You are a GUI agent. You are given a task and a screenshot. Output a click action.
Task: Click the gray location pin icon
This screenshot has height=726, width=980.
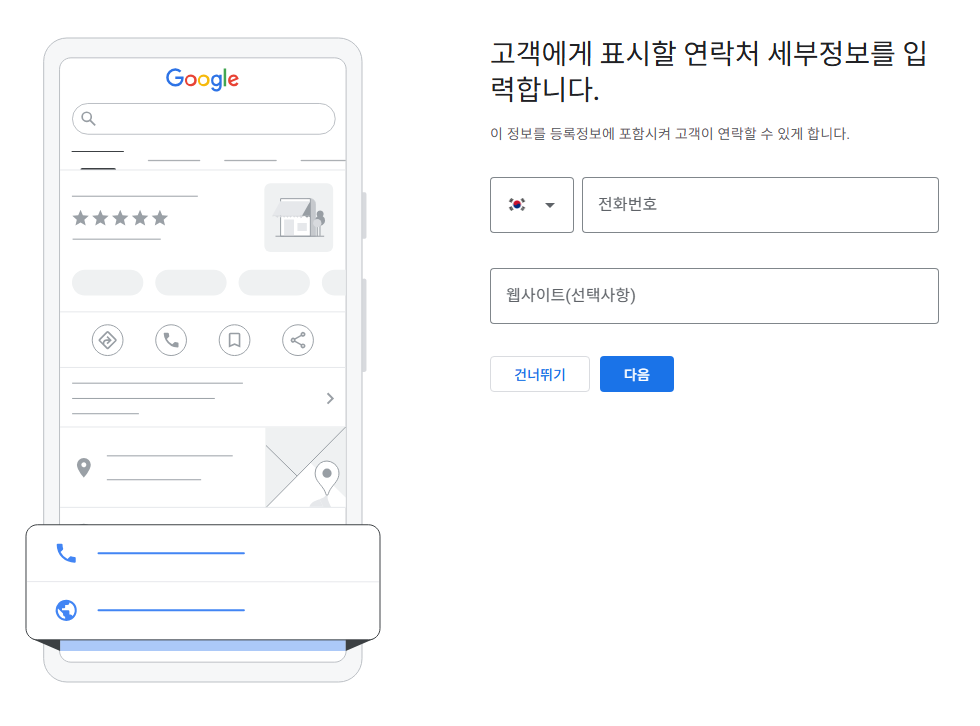[84, 467]
